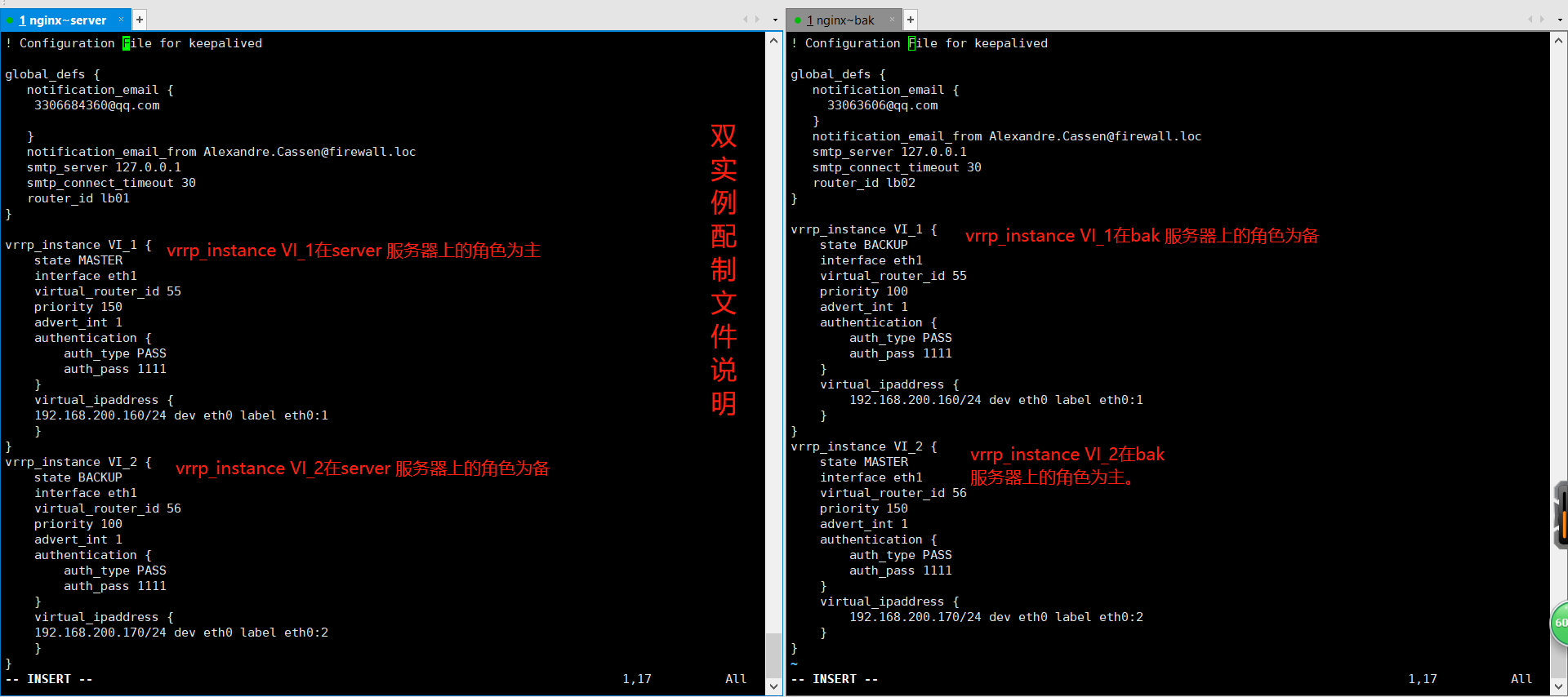This screenshot has height=697, width=1568.
Task: Click the '-- INSERT --' status in the server pane
Action: [x=49, y=679]
